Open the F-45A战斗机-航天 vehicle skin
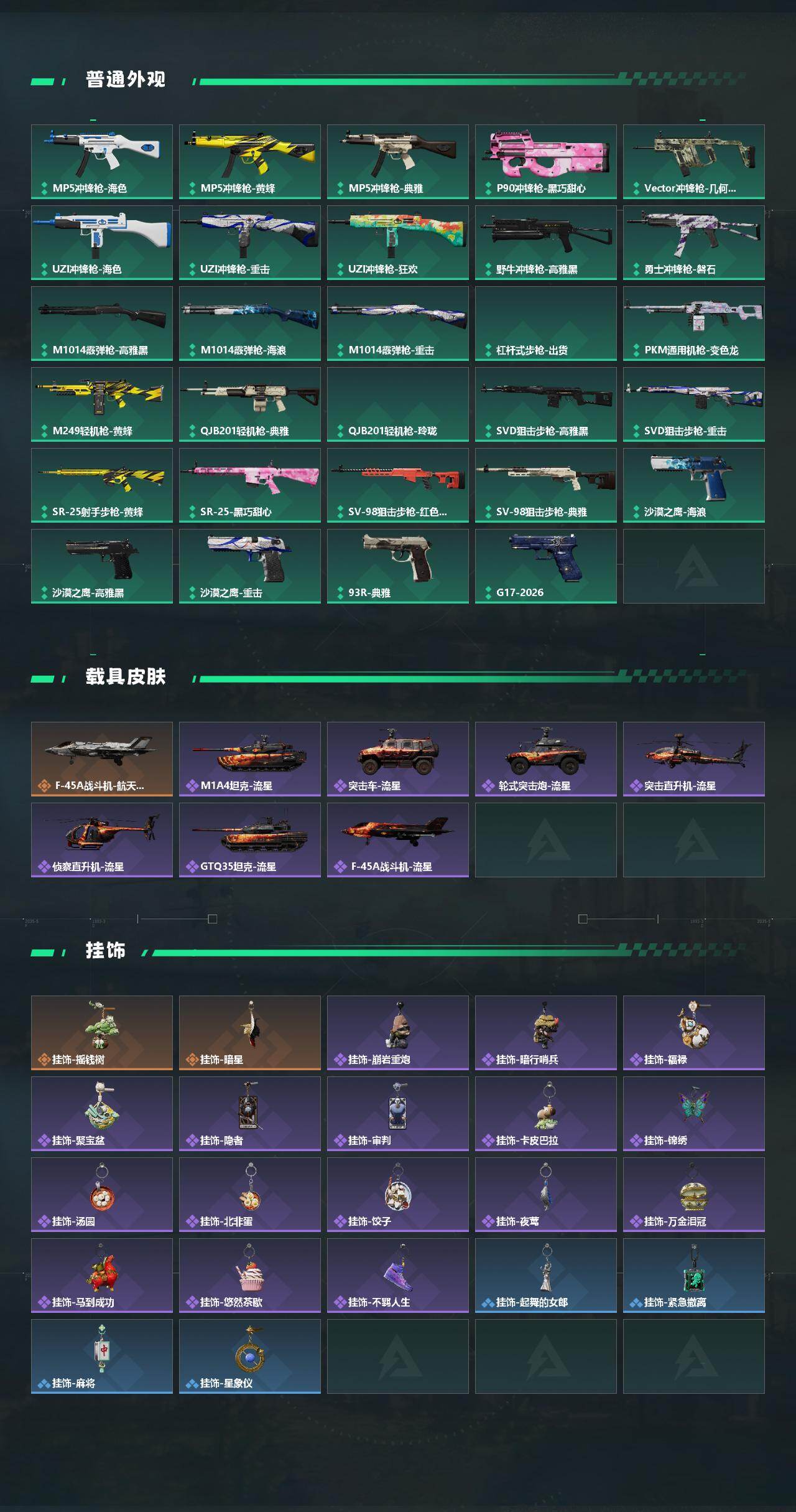The image size is (796, 1512). [102, 759]
